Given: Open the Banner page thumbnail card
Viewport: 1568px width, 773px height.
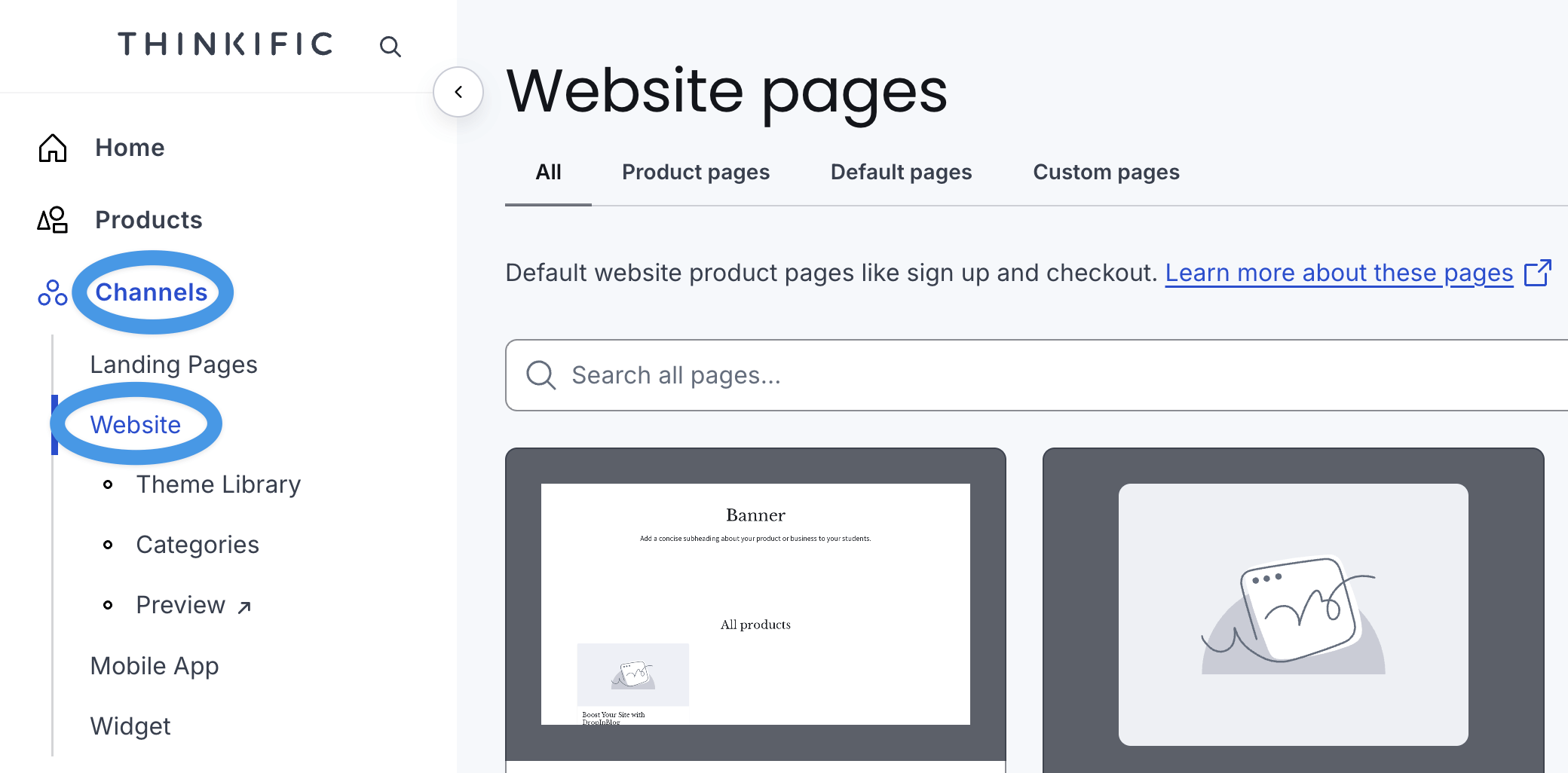Looking at the screenshot, I should [x=755, y=604].
